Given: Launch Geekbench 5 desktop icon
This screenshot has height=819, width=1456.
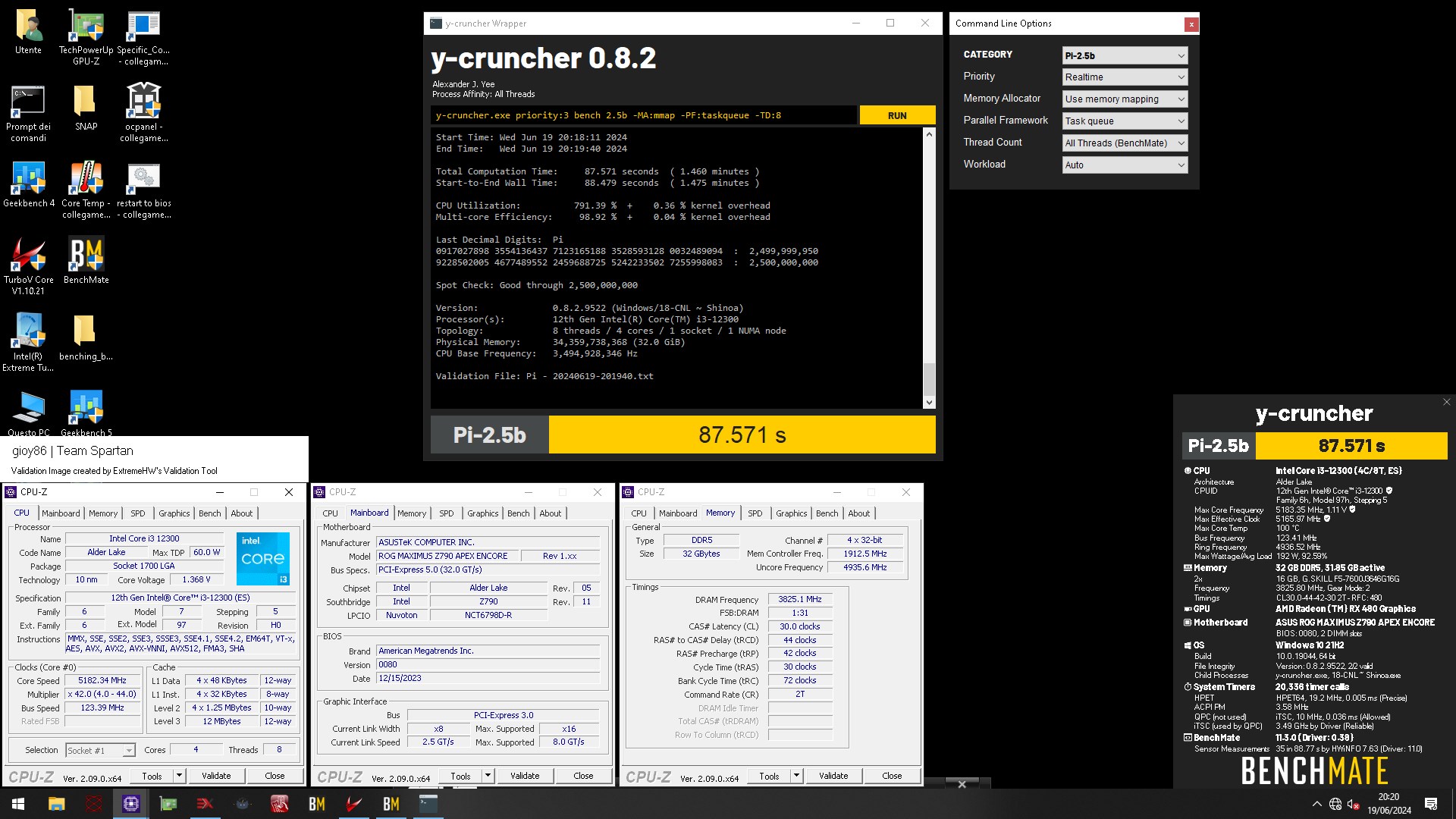Looking at the screenshot, I should tap(86, 414).
